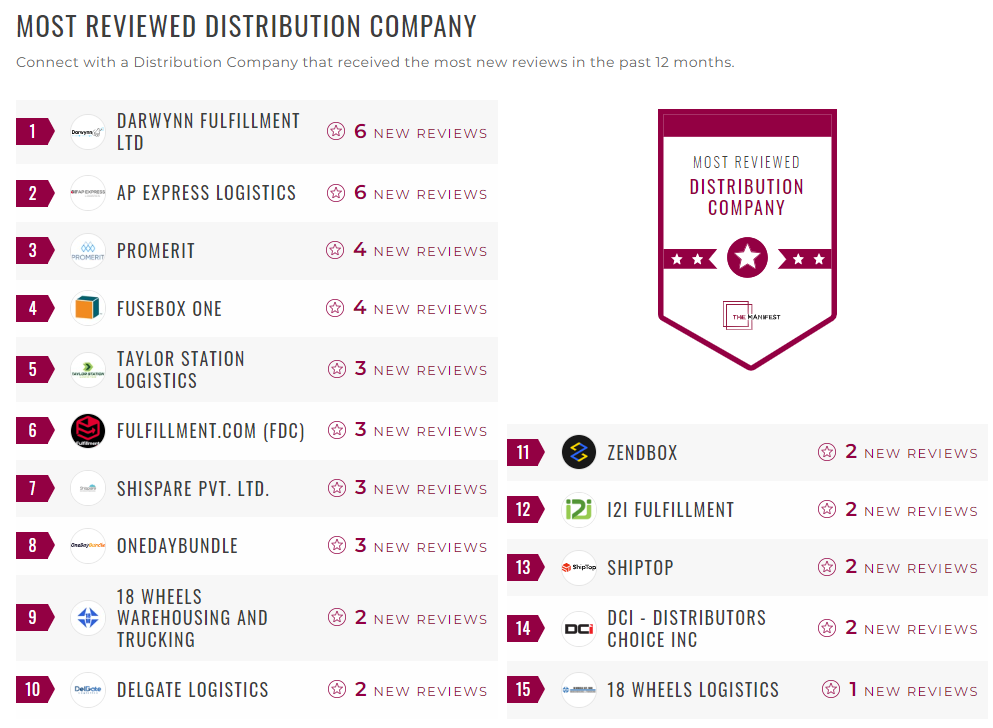Image resolution: width=993 pixels, height=728 pixels.
Task: Select the i2i Fulfillment green logo
Action: 578,510
